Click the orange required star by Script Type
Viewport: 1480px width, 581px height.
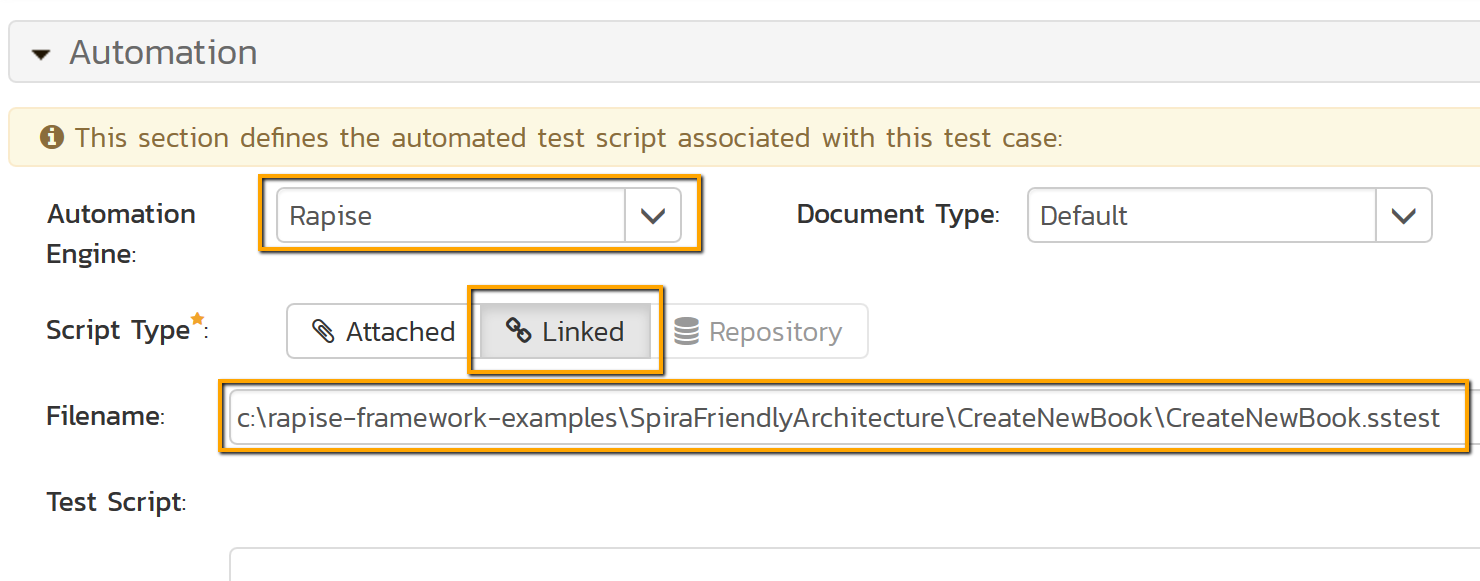pos(198,319)
